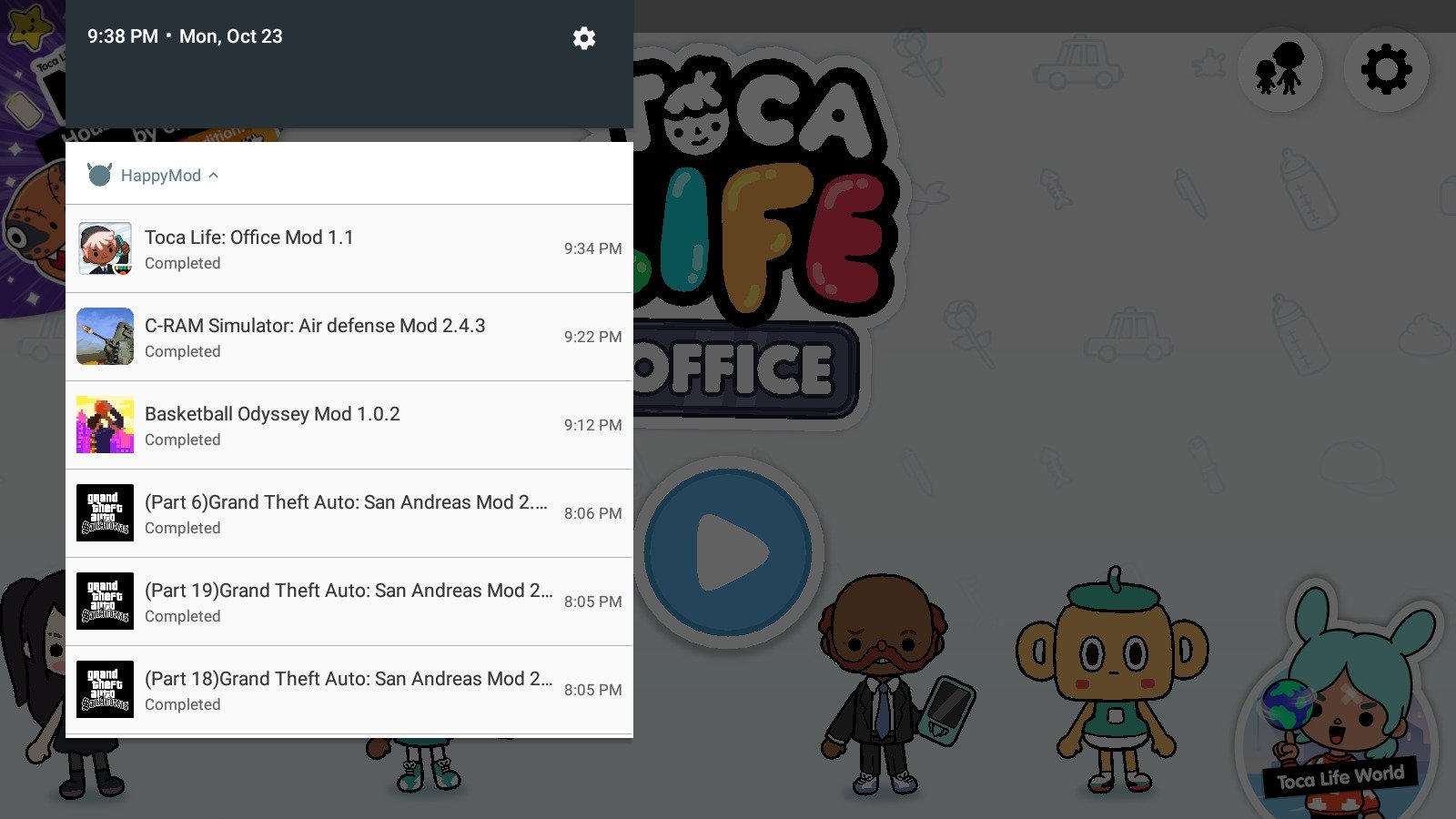Tap the HappyMod app icon in notification header
This screenshot has height=819, width=1456.
(99, 175)
